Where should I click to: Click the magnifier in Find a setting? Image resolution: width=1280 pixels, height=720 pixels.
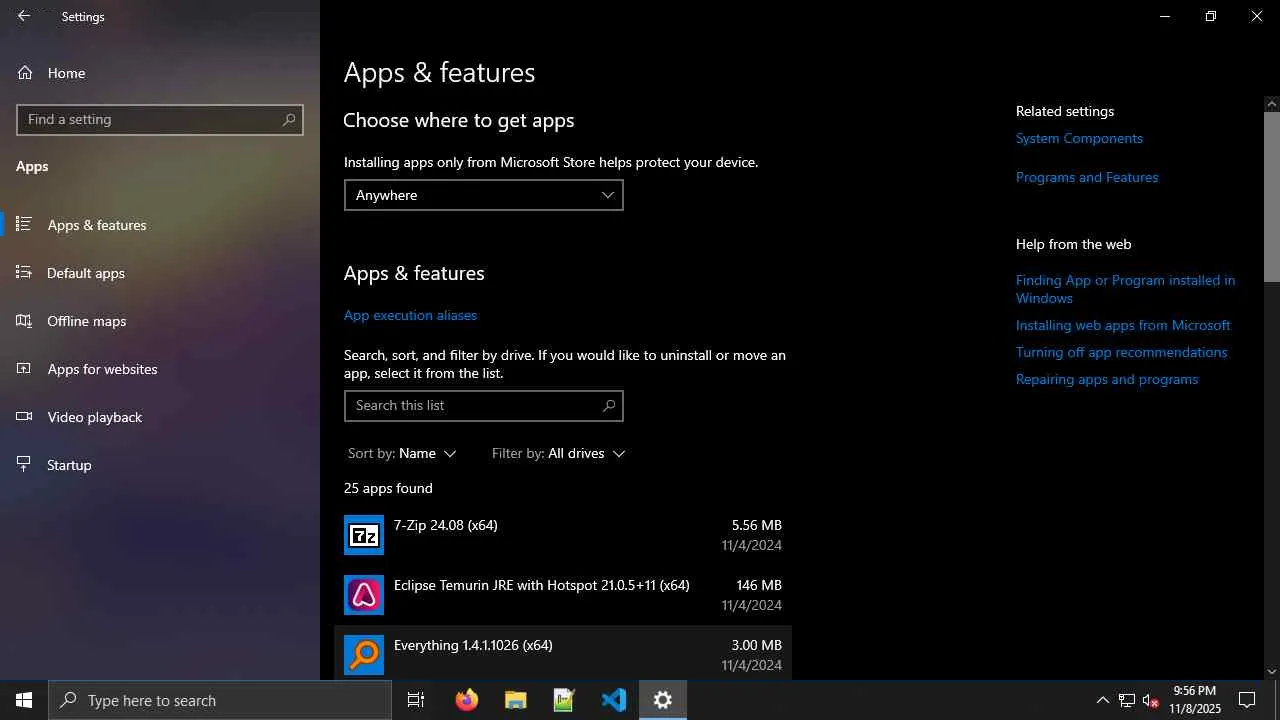[289, 119]
